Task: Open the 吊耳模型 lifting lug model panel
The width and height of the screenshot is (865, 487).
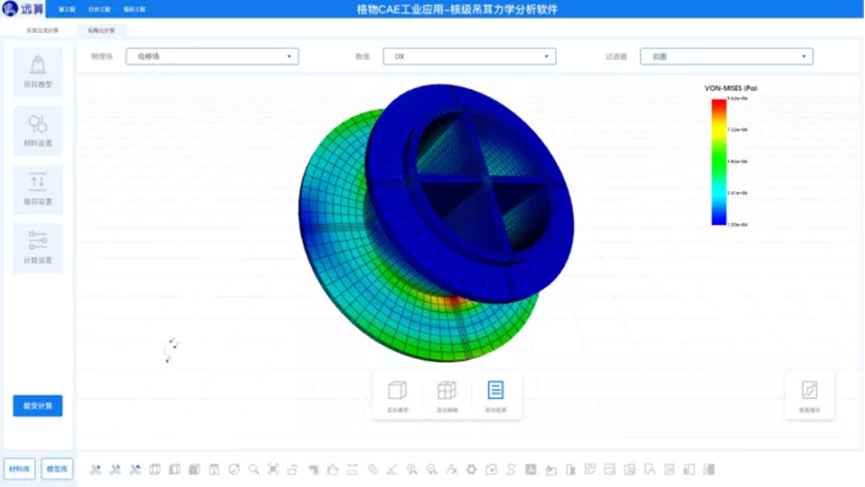Action: [x=38, y=72]
